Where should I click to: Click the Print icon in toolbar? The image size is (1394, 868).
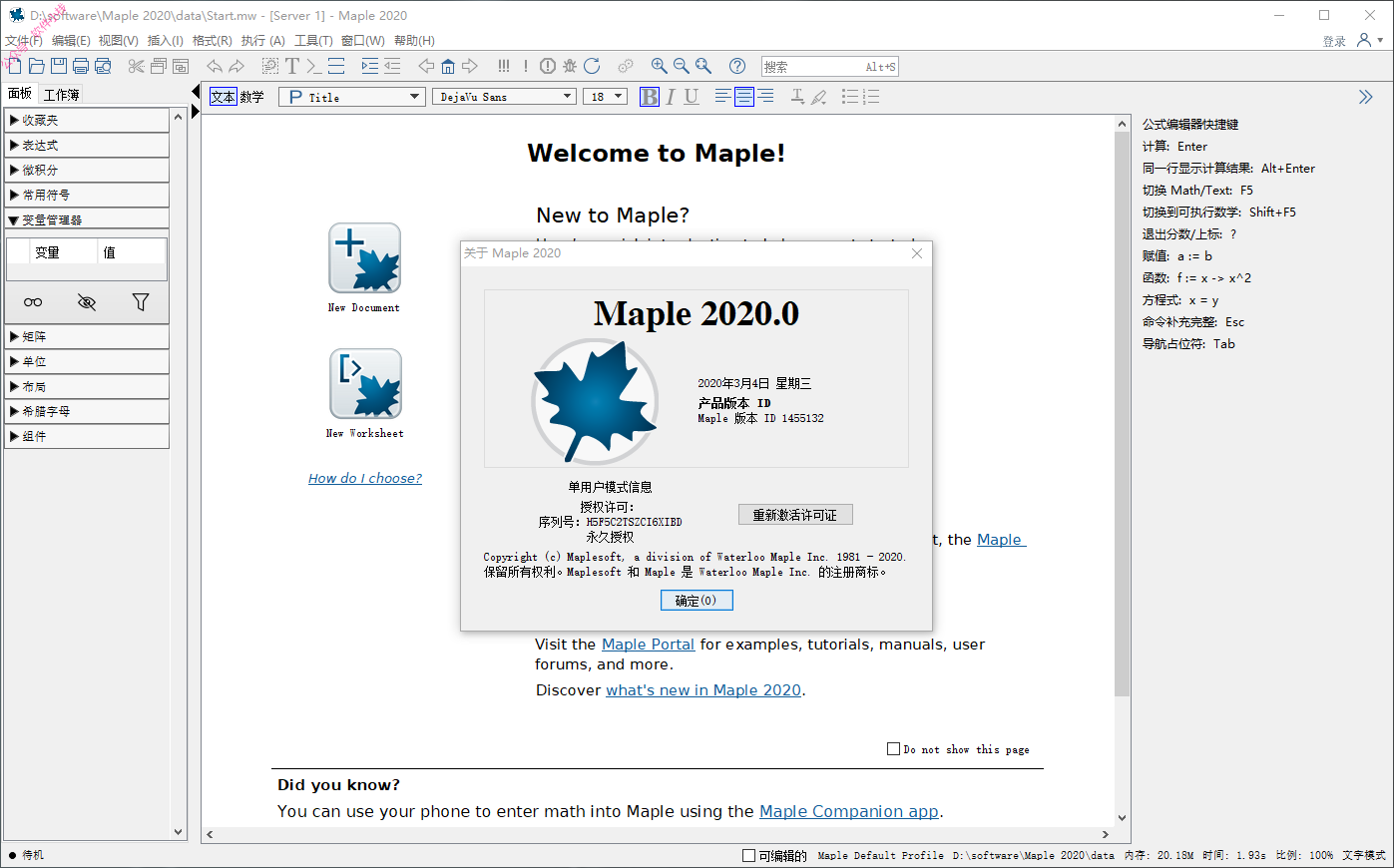[81, 66]
